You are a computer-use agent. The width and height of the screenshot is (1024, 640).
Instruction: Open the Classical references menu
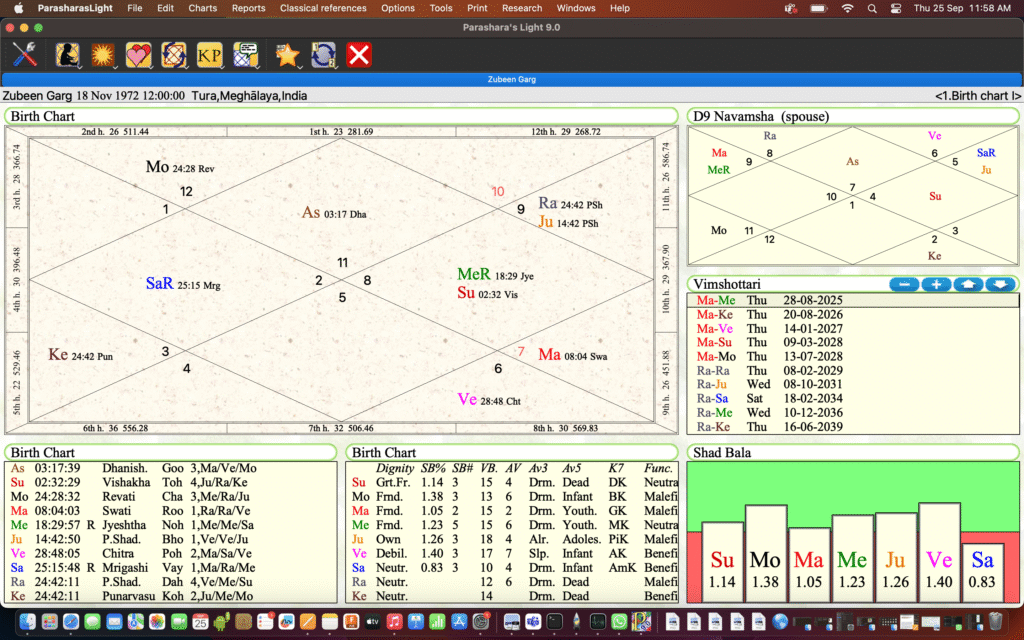tap(323, 8)
